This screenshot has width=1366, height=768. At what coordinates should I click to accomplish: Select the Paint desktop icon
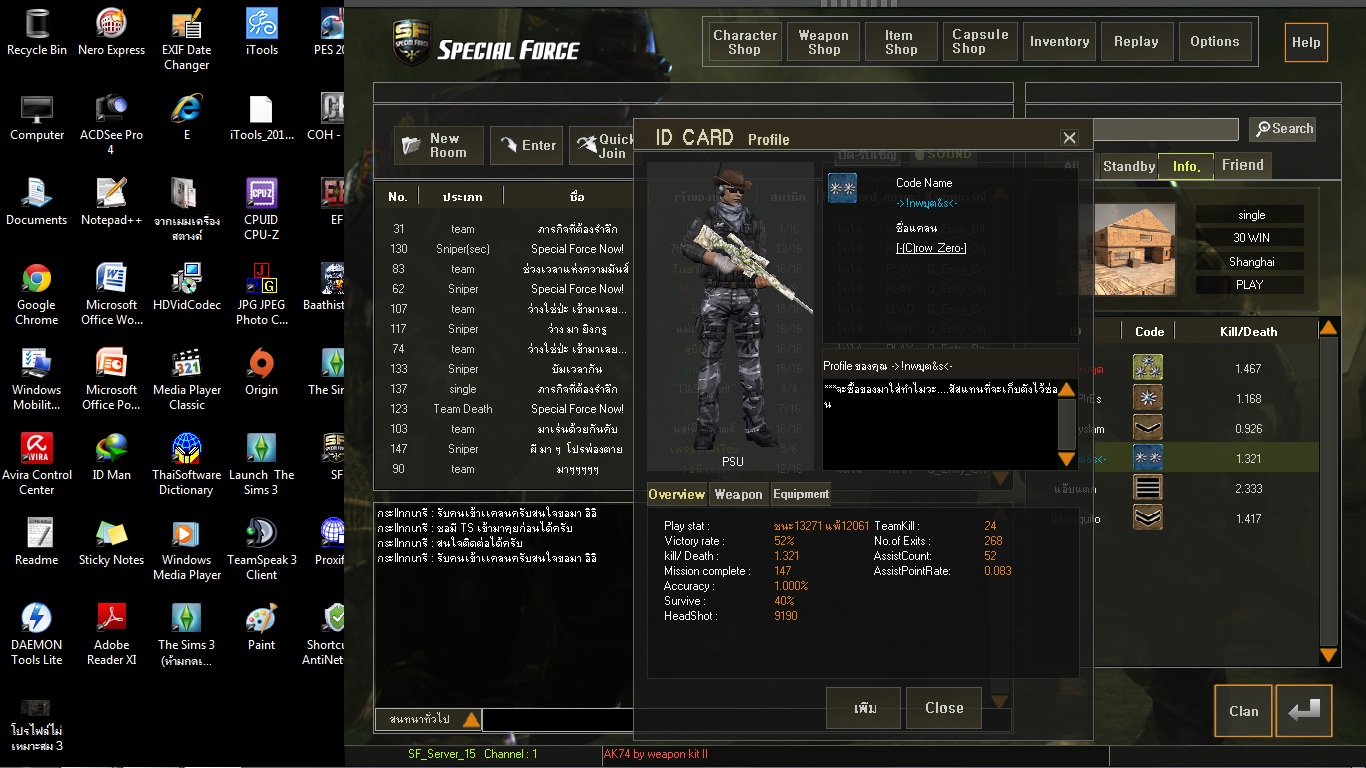(261, 627)
